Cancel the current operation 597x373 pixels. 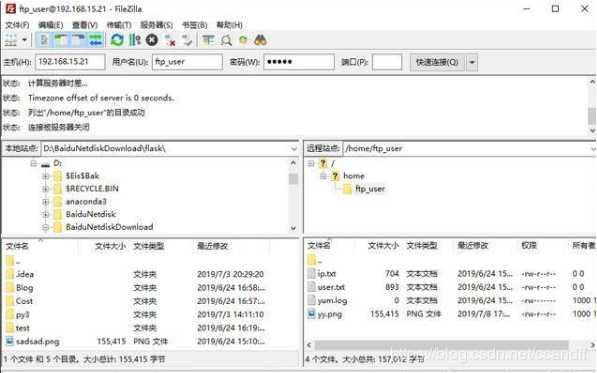click(x=152, y=40)
